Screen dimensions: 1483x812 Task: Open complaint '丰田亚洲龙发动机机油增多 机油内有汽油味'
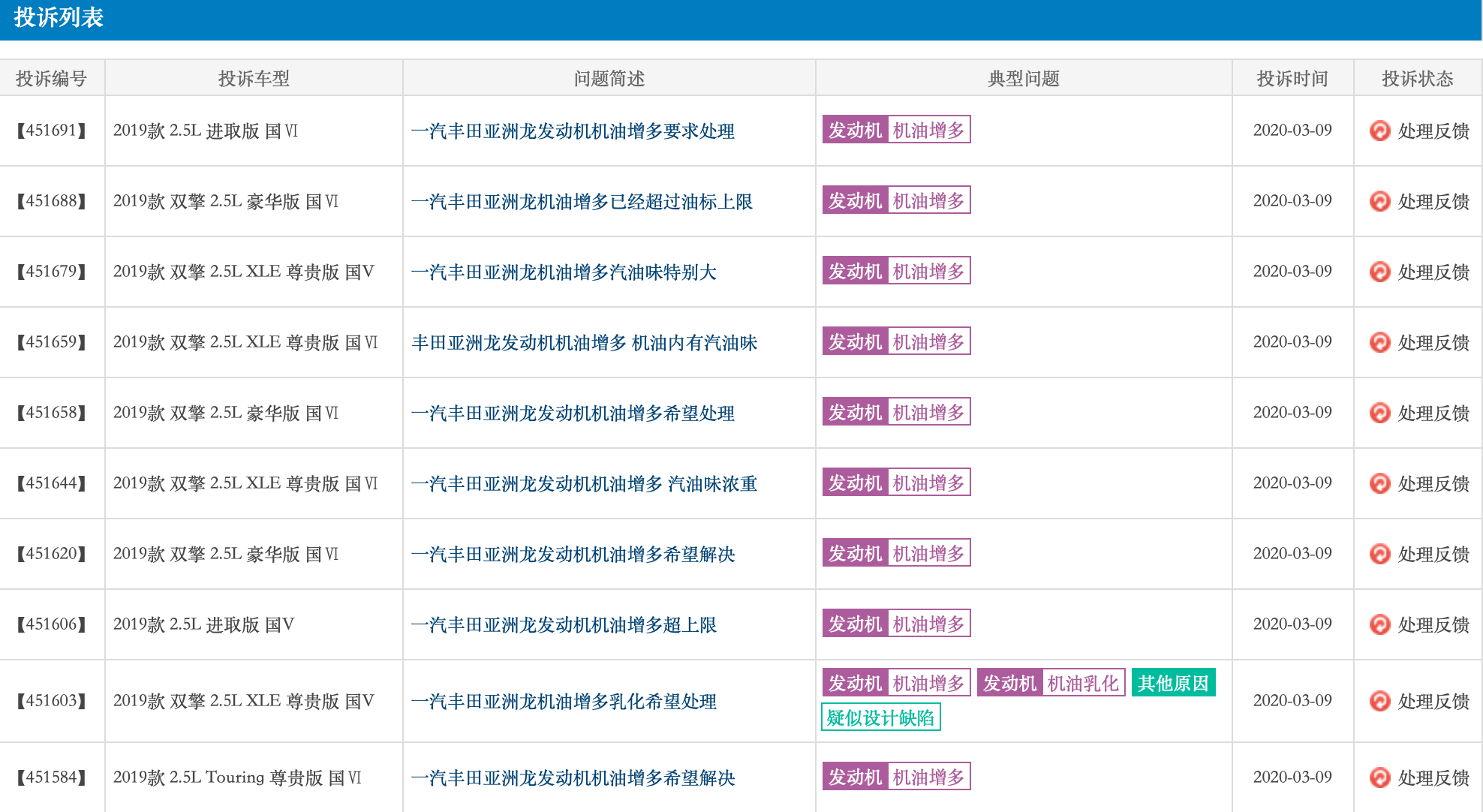point(584,343)
